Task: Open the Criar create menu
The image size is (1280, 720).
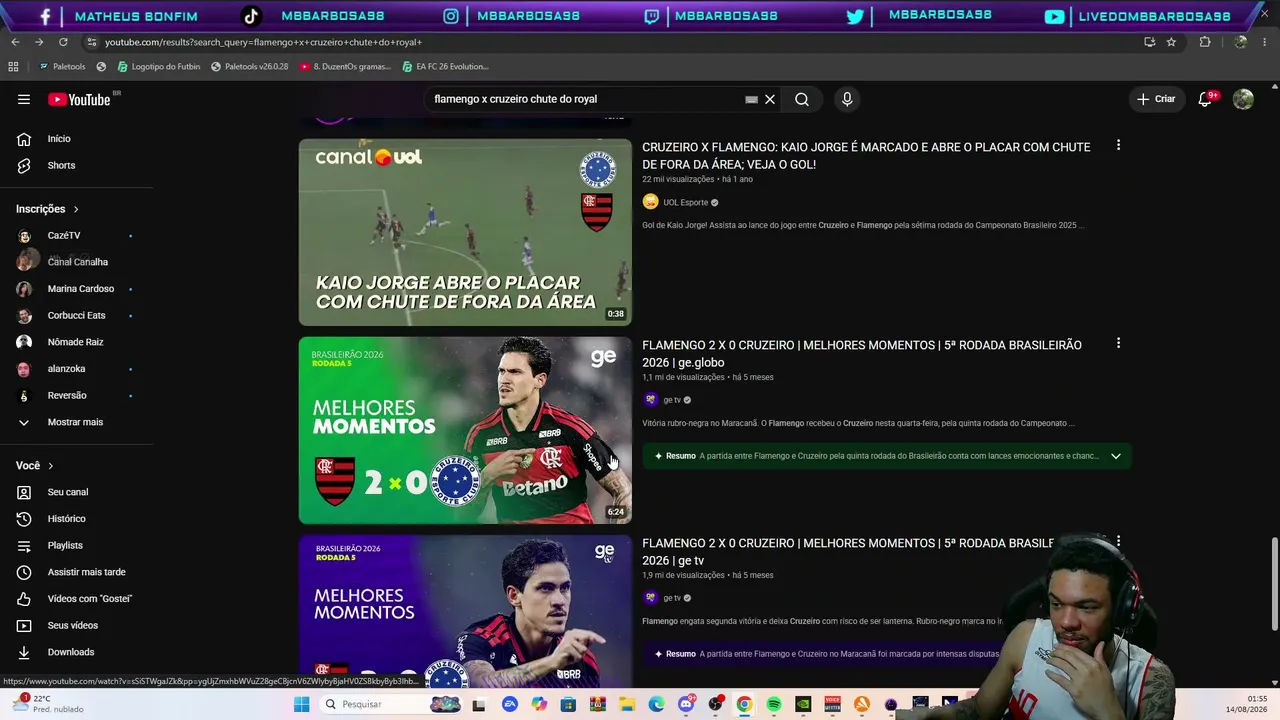Action: (1156, 99)
